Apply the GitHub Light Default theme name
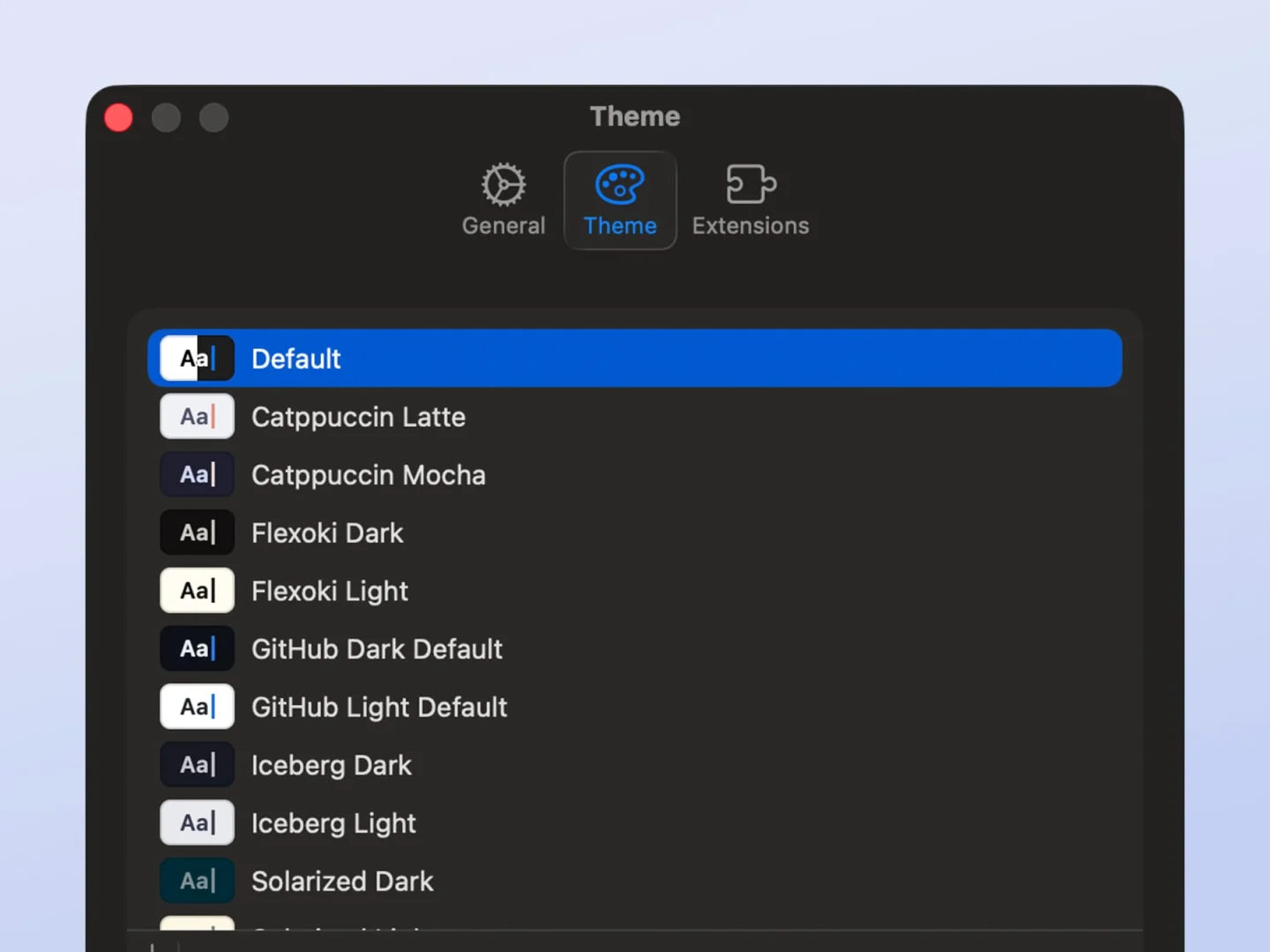Image resolution: width=1270 pixels, height=952 pixels. click(x=379, y=708)
